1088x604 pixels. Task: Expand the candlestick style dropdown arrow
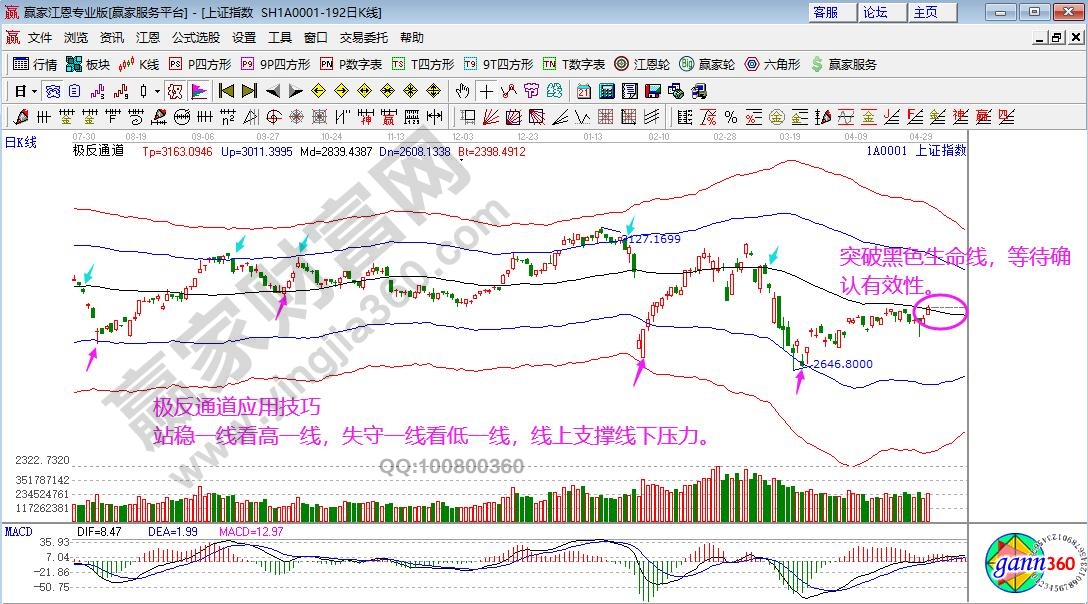(156, 91)
